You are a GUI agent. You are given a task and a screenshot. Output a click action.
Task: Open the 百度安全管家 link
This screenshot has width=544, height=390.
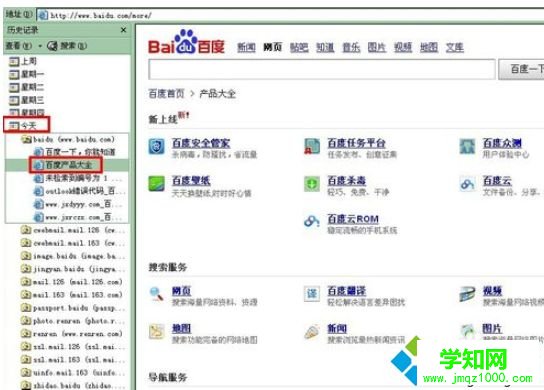coord(201,143)
